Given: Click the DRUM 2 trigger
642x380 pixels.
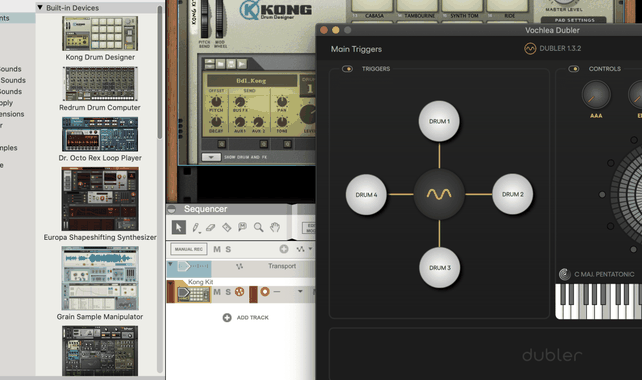Looking at the screenshot, I should pyautogui.click(x=513, y=194).
